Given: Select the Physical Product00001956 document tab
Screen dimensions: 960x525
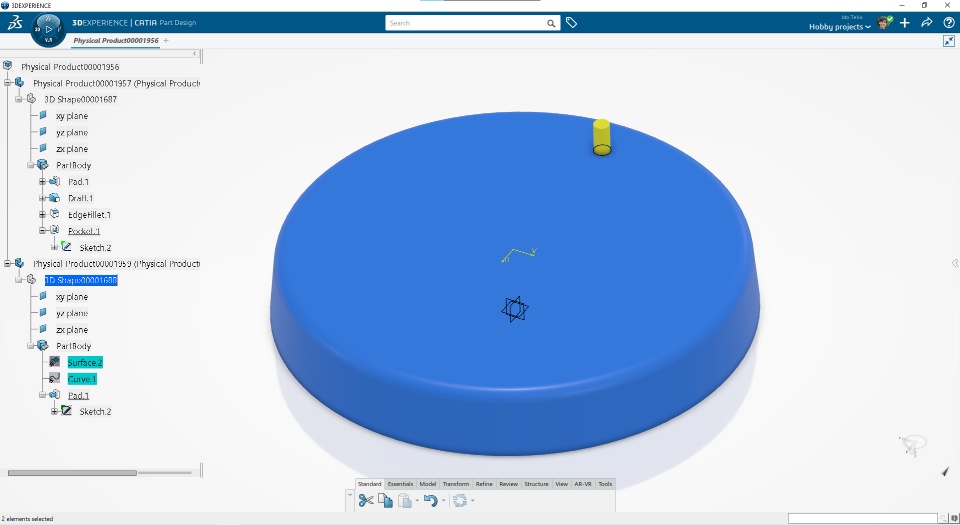Looking at the screenshot, I should click(116, 40).
